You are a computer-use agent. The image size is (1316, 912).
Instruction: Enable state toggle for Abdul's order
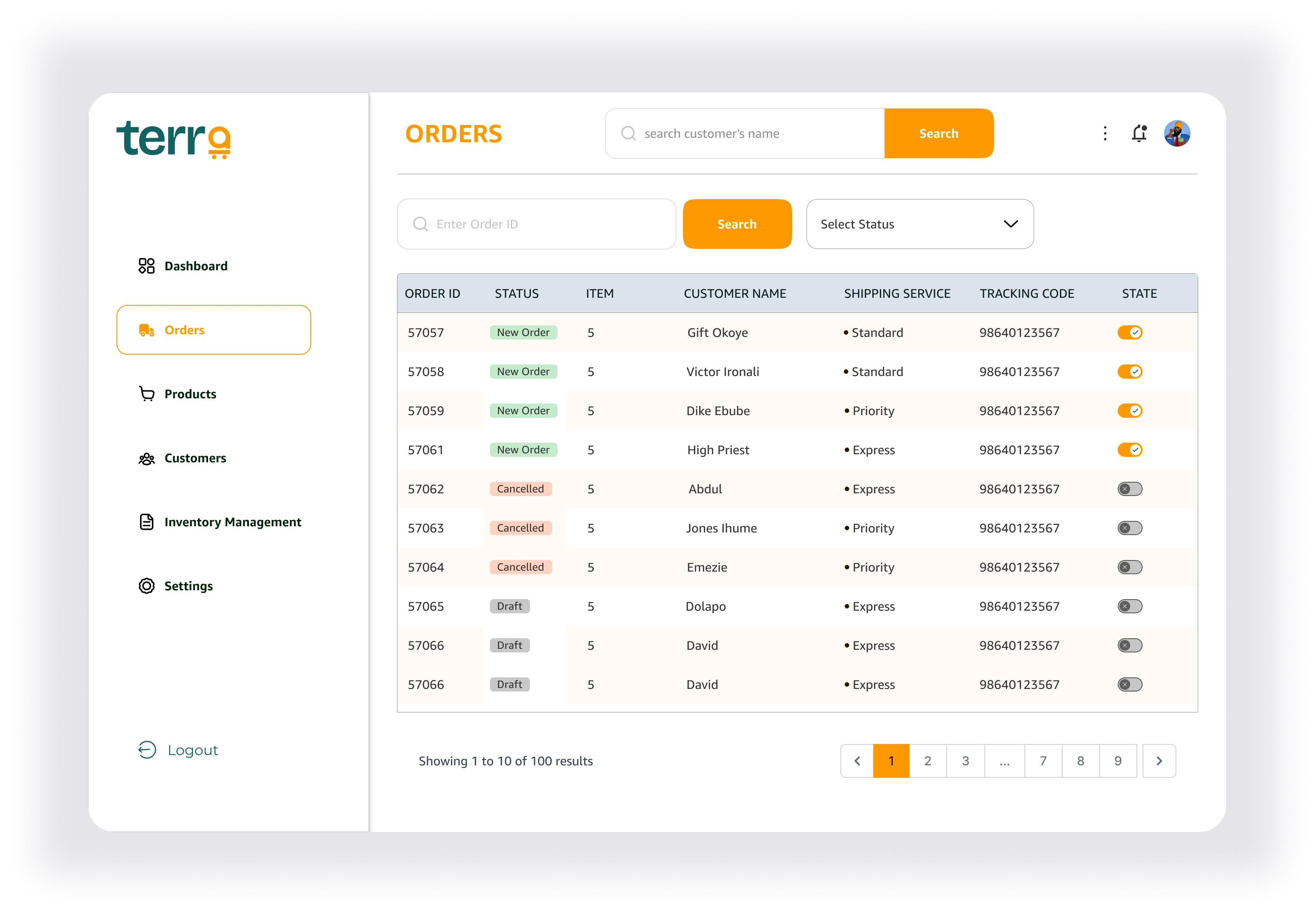(1130, 489)
